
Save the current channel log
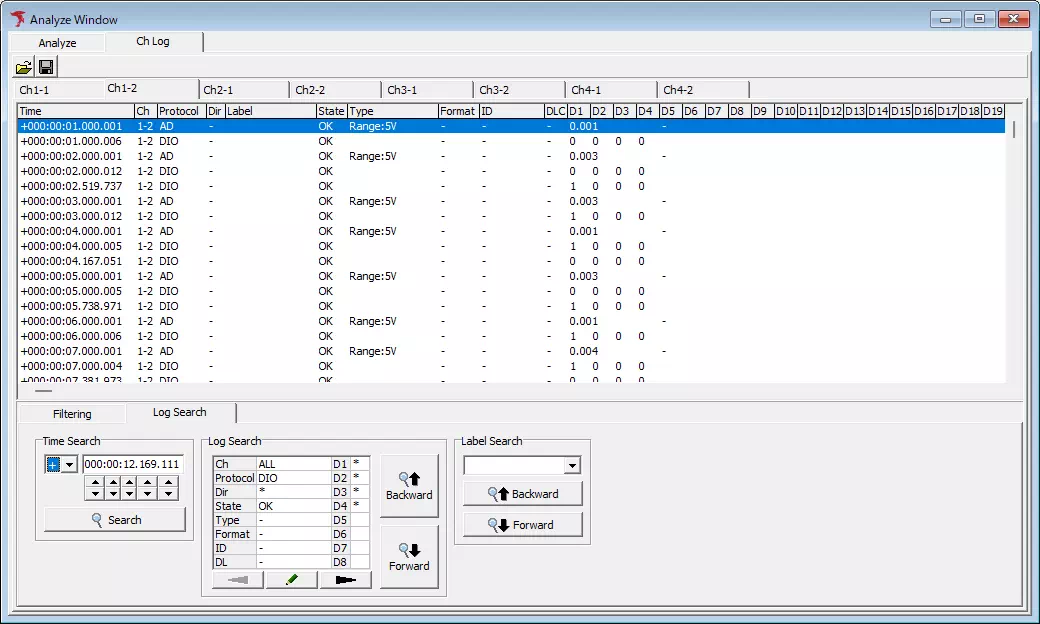tap(46, 66)
